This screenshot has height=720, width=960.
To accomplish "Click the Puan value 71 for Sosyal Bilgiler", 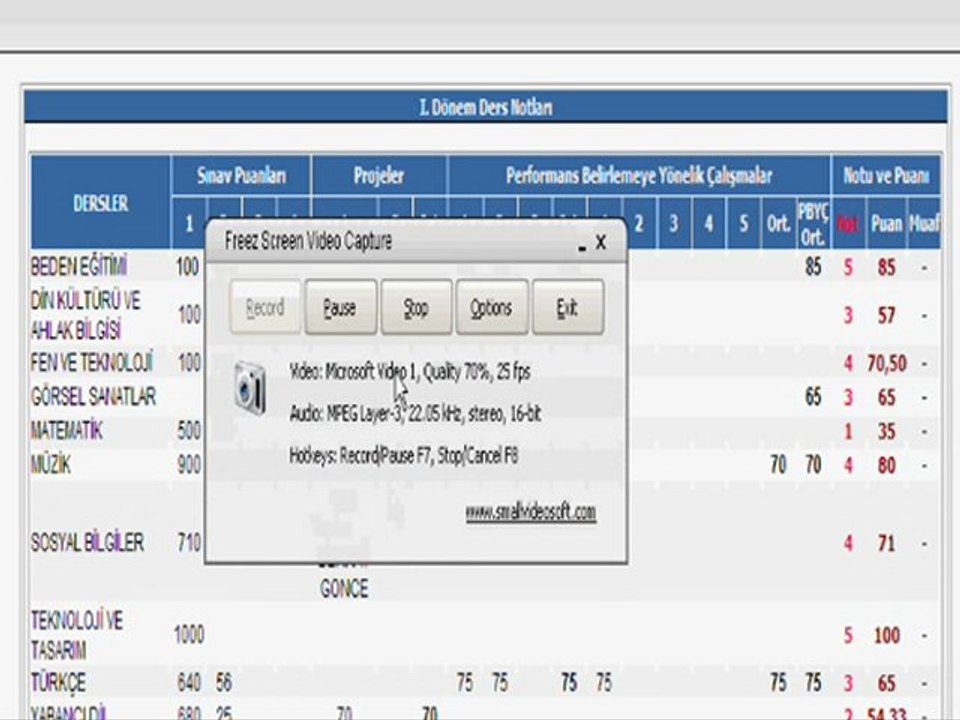I will (x=887, y=544).
